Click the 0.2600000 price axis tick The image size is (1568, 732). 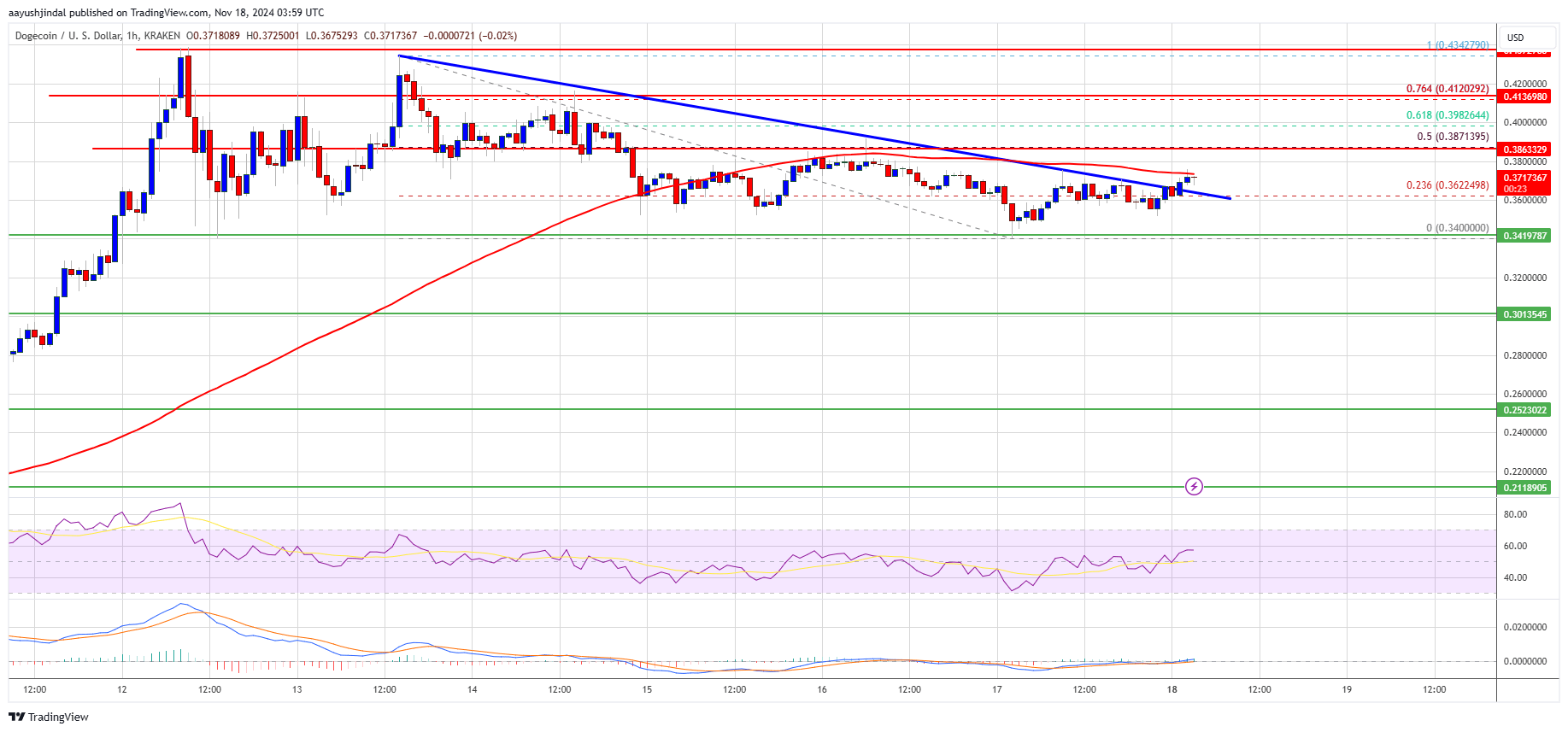pyautogui.click(x=1525, y=394)
